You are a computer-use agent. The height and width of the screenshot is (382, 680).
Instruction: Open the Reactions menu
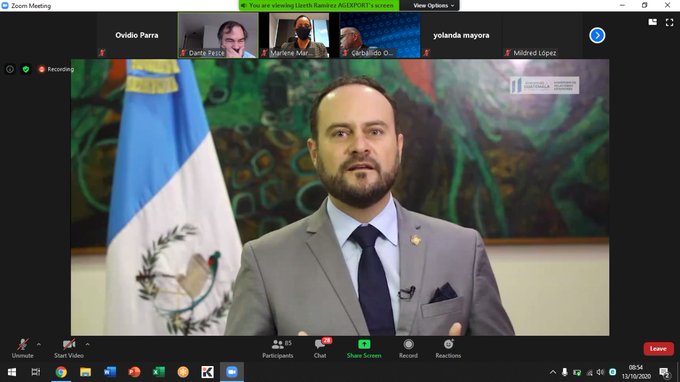coord(448,349)
